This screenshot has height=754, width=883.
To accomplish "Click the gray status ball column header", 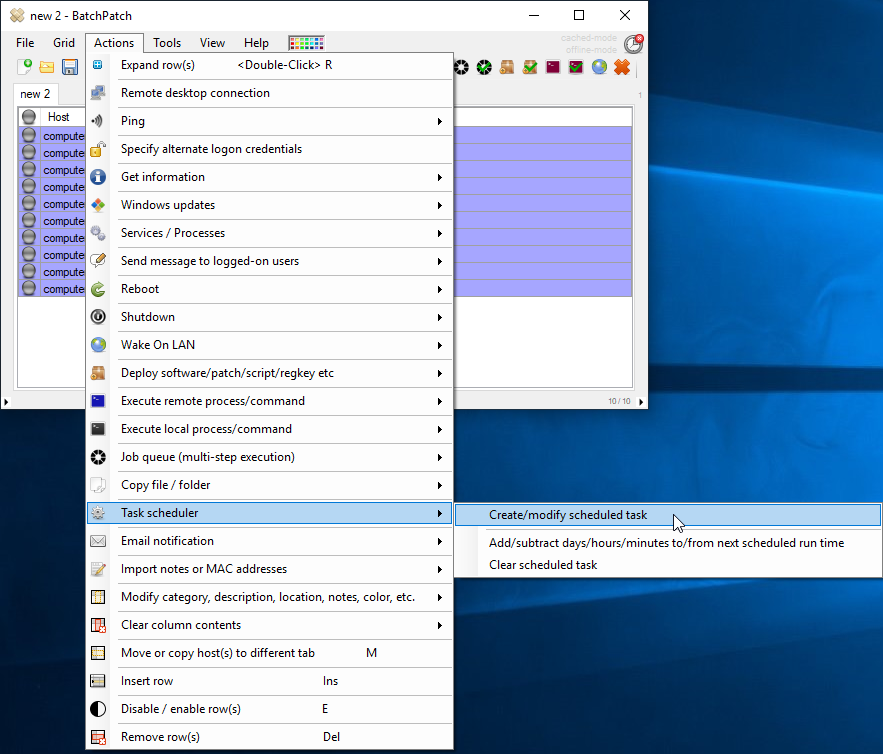I will (x=29, y=117).
